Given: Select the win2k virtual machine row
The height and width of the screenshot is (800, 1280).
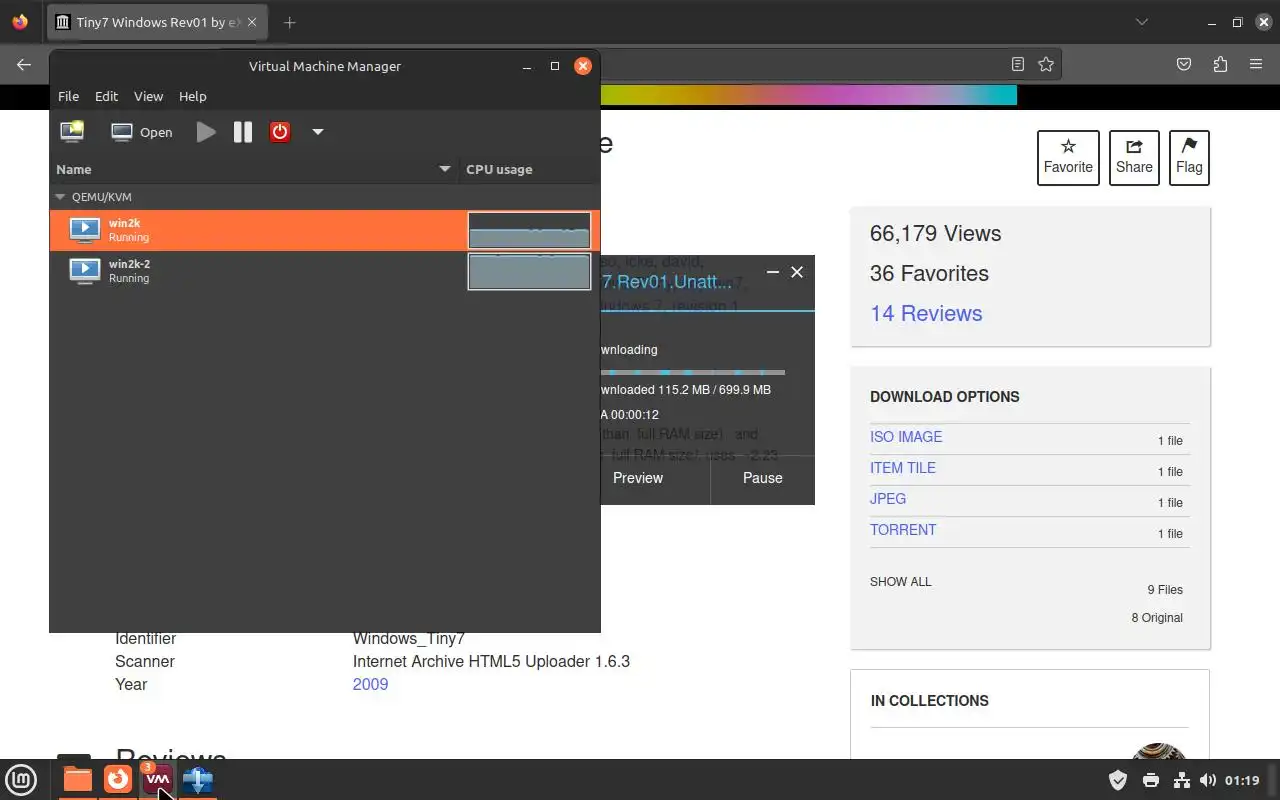Looking at the screenshot, I should pos(325,230).
